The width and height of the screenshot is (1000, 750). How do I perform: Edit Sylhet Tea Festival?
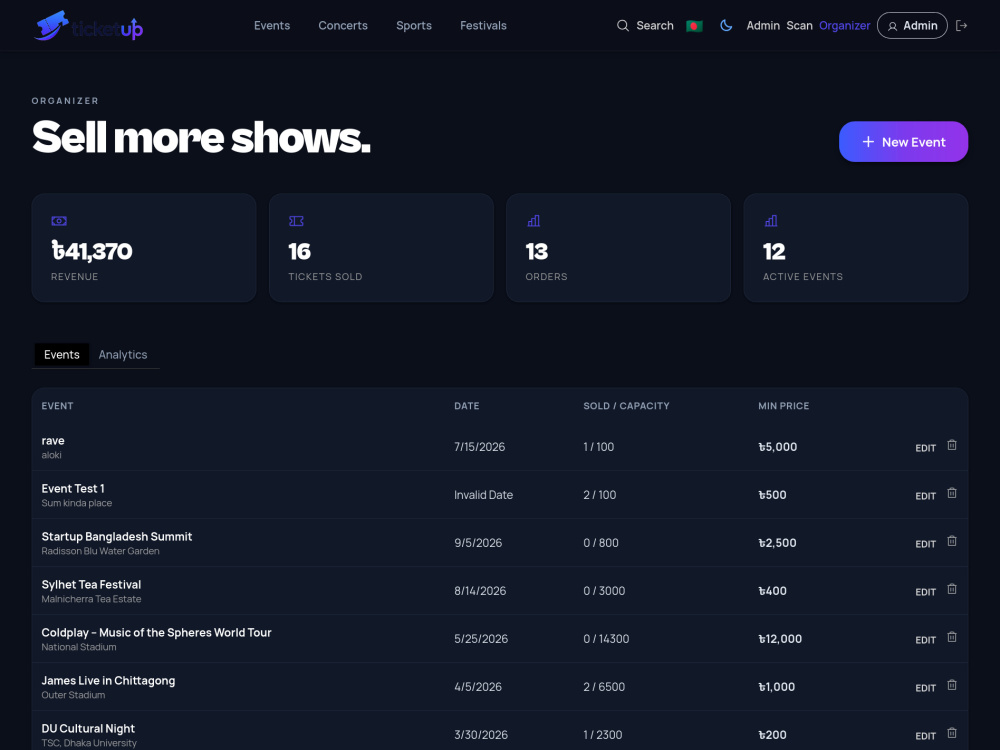tap(925, 592)
